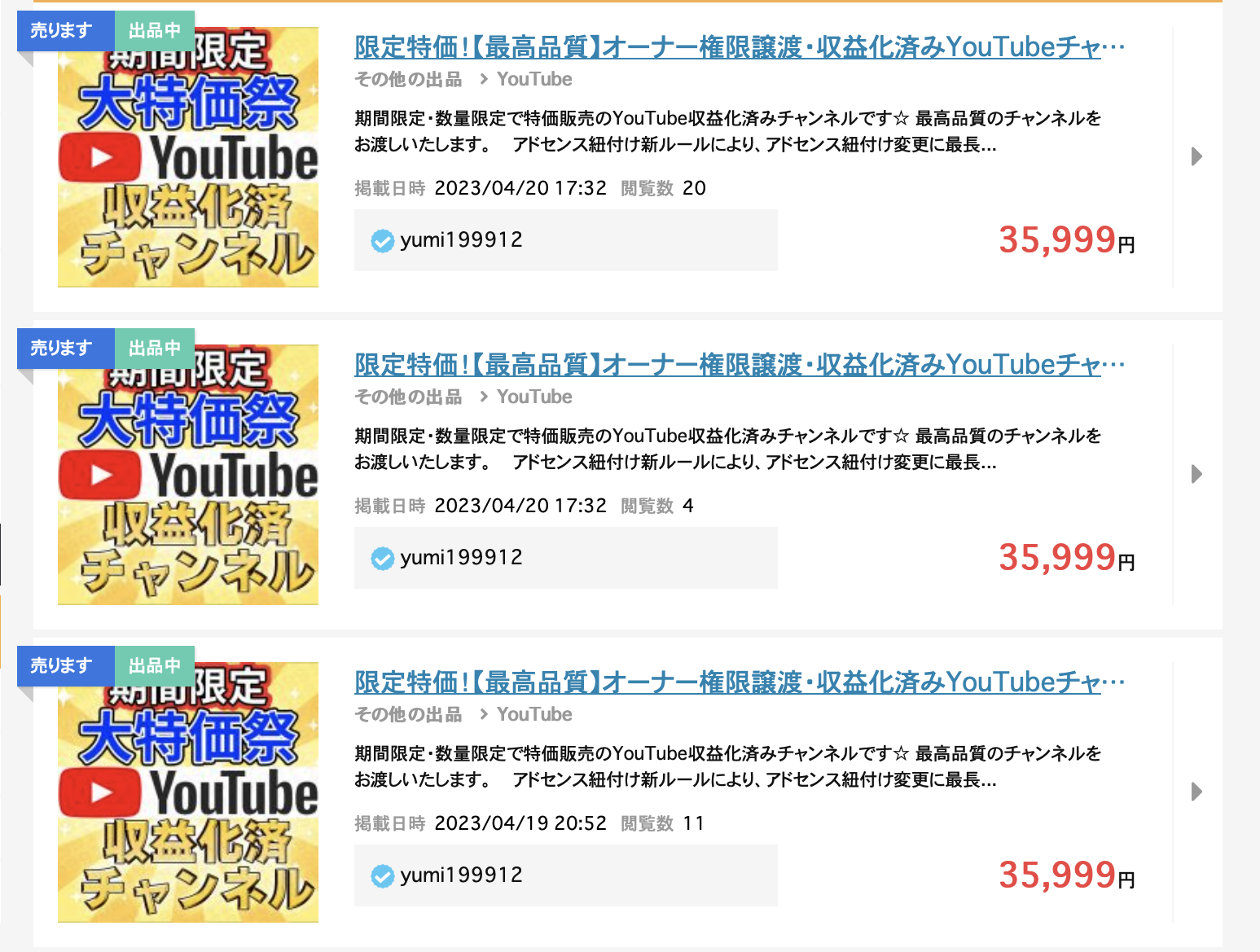Click the verified badge icon in second listing
This screenshot has height=952, width=1260.
382,558
